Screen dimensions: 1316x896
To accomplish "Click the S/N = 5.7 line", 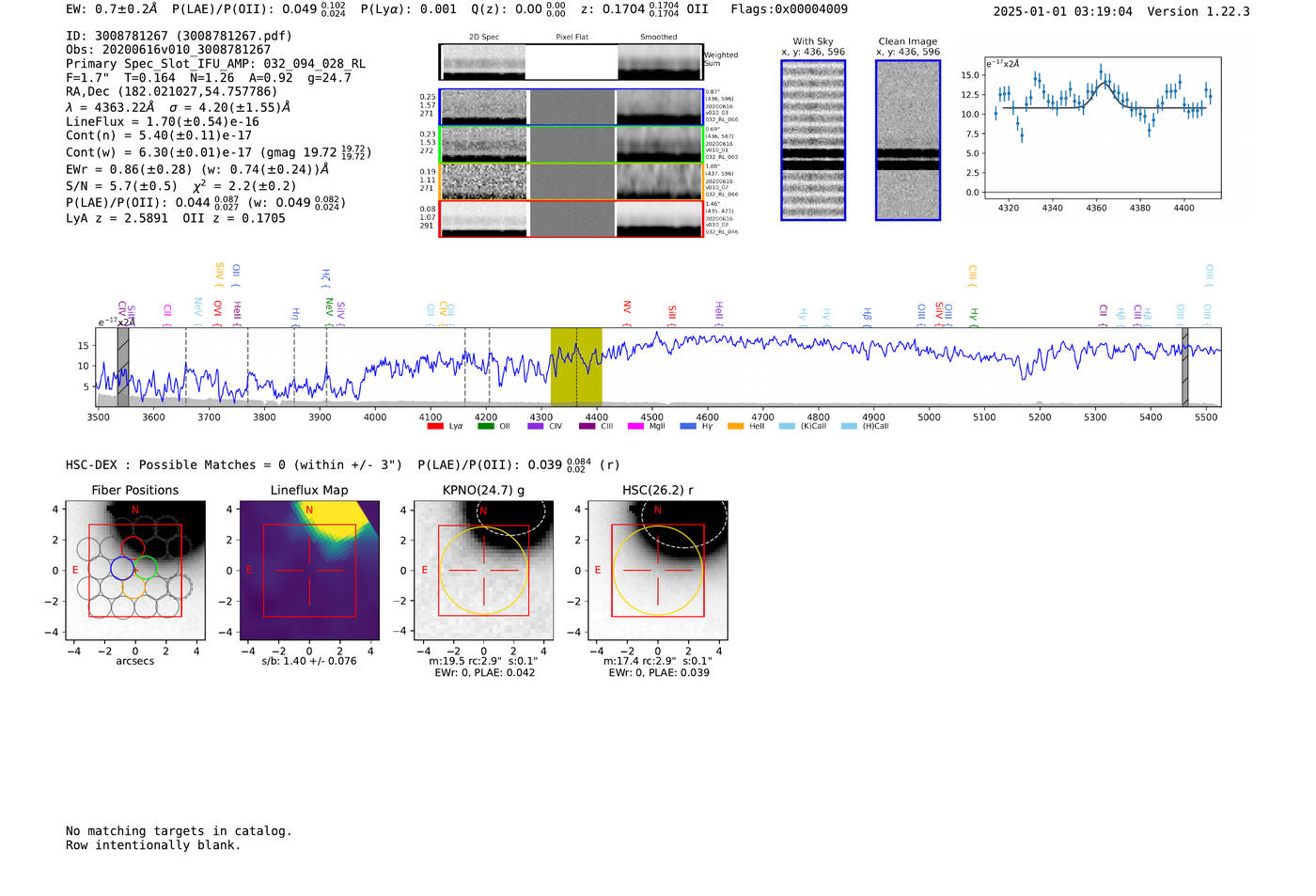I will coord(181,186).
